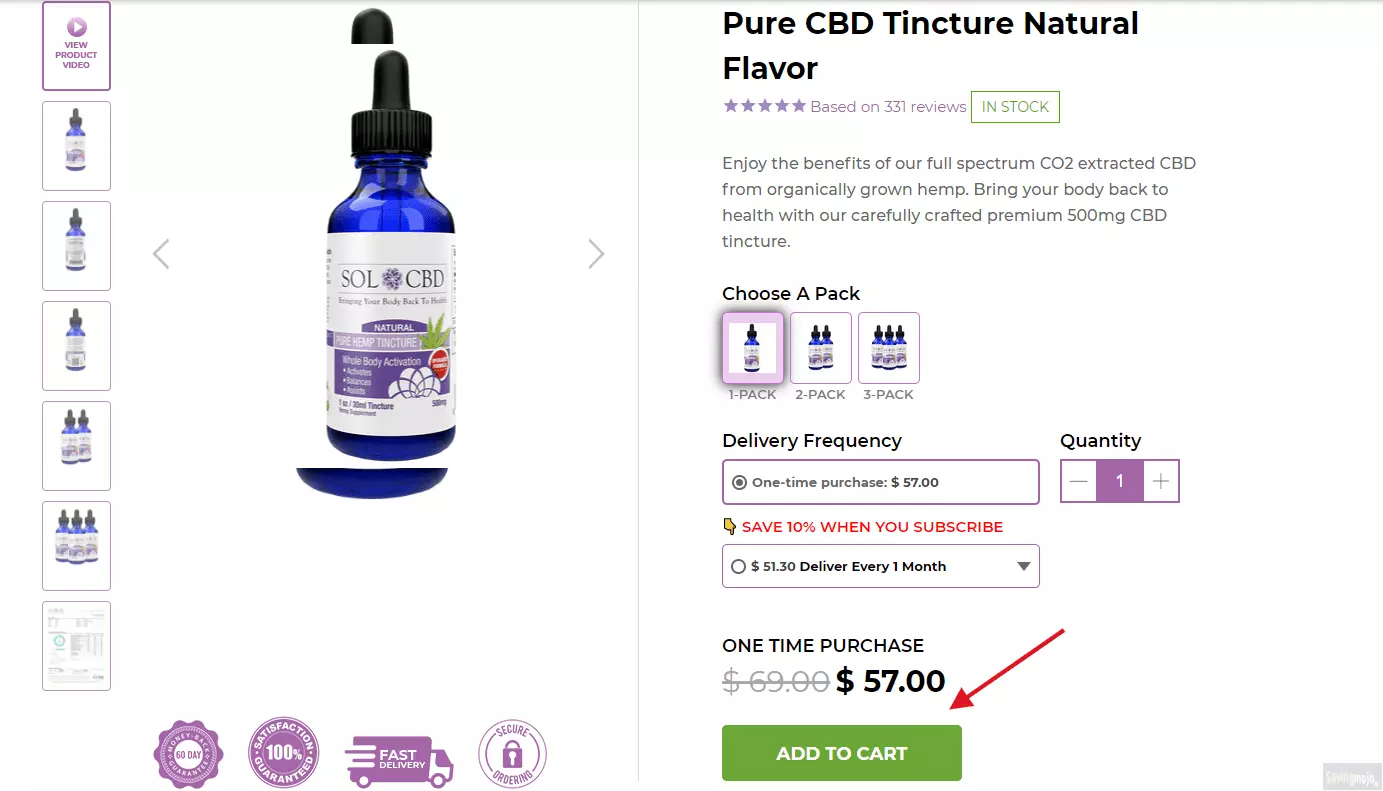Image resolution: width=1383 pixels, height=791 pixels.
Task: Play the View Product Video thumbnail
Action: (x=76, y=46)
